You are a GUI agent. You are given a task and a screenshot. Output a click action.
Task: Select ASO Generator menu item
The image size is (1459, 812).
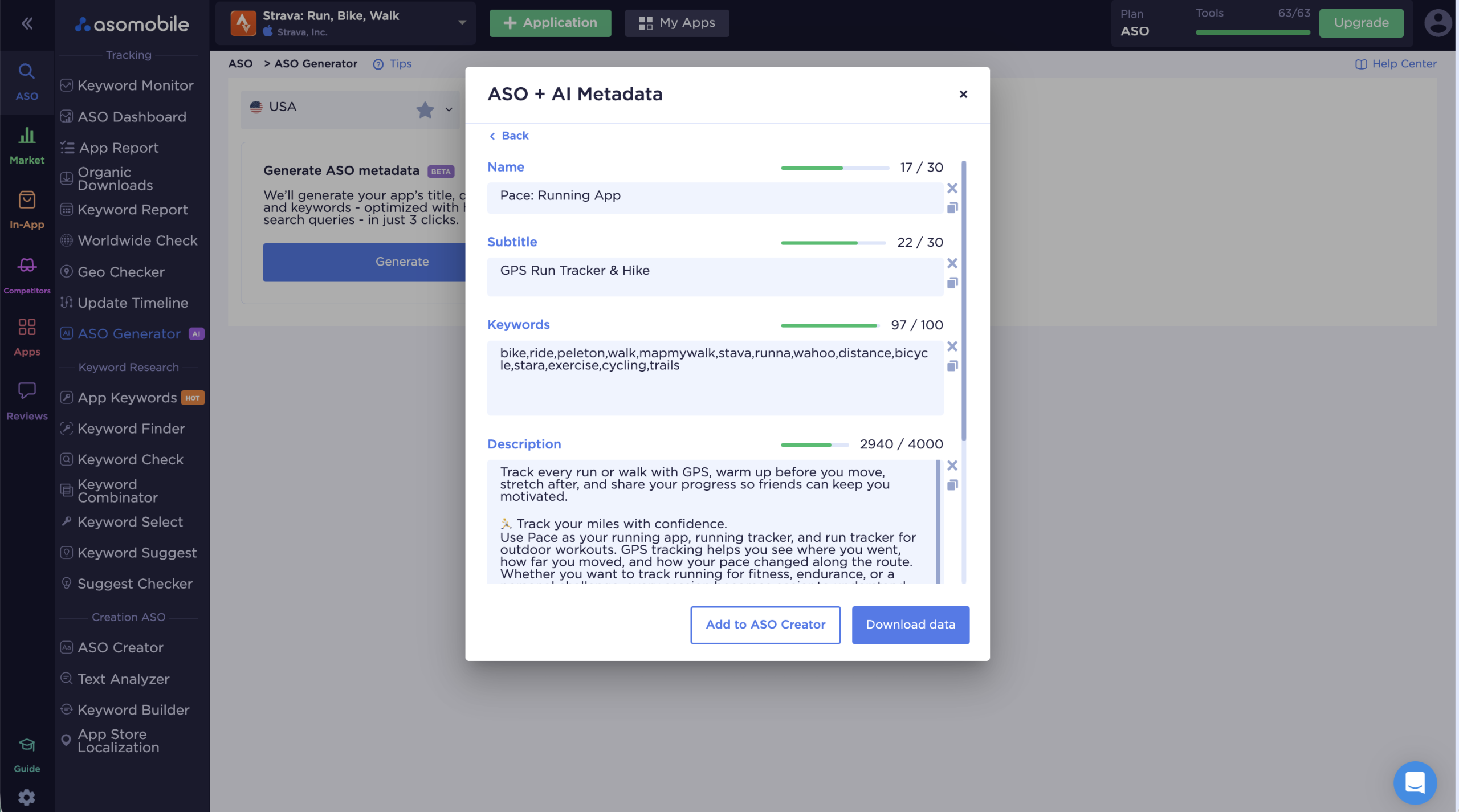pos(132,334)
